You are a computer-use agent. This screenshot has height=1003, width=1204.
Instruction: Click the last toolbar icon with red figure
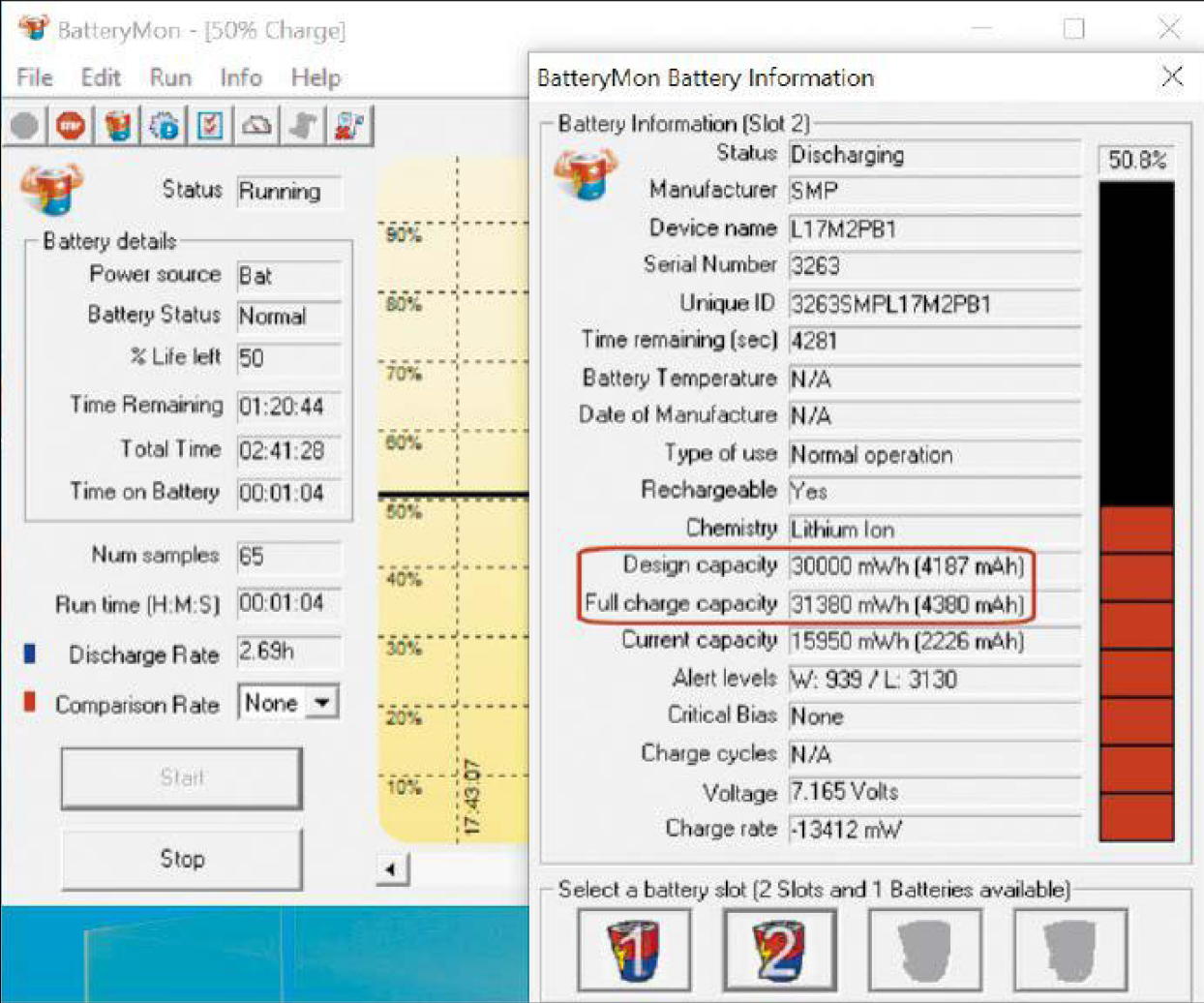pyautogui.click(x=349, y=125)
